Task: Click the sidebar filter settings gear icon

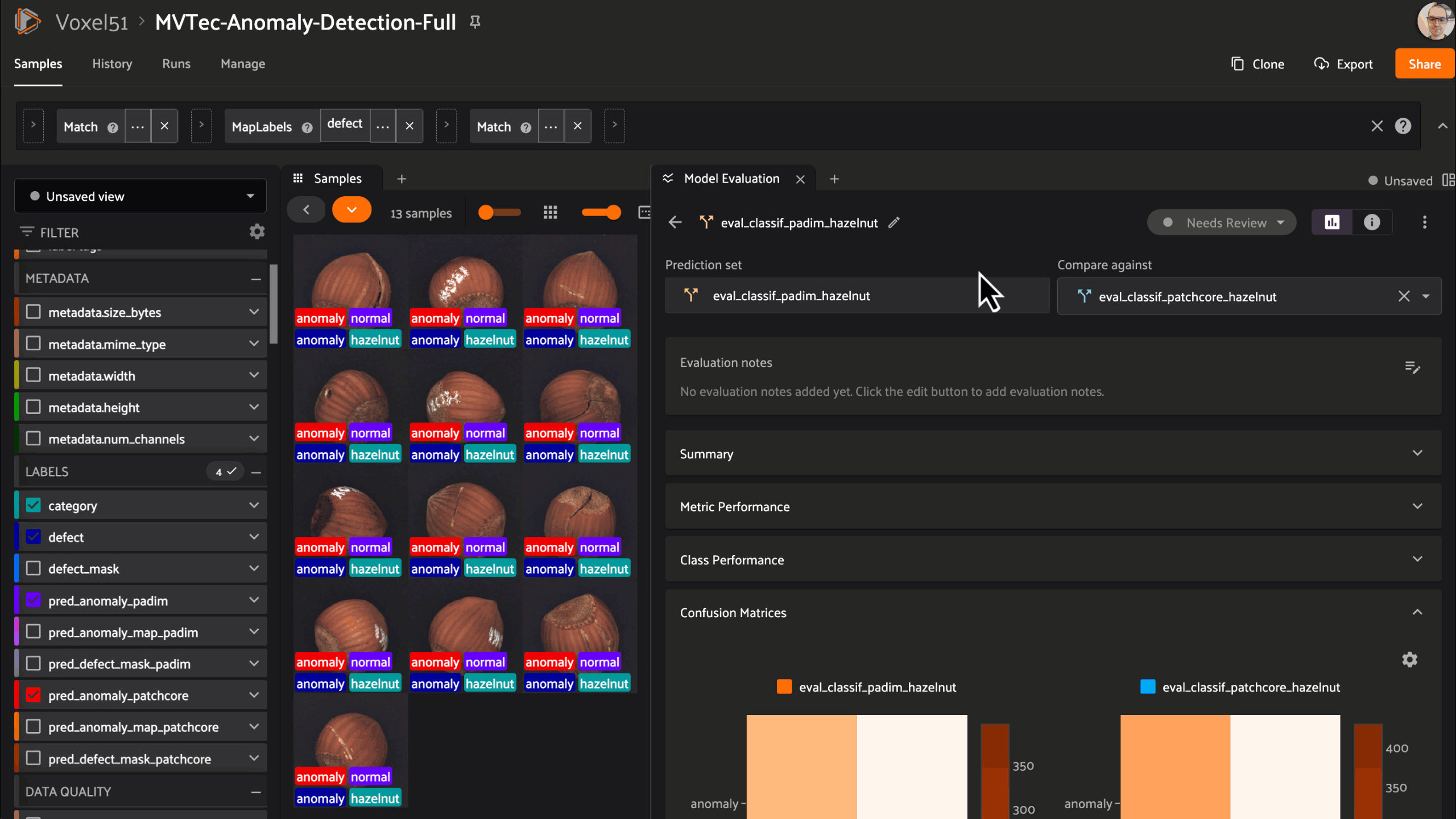Action: tap(257, 231)
